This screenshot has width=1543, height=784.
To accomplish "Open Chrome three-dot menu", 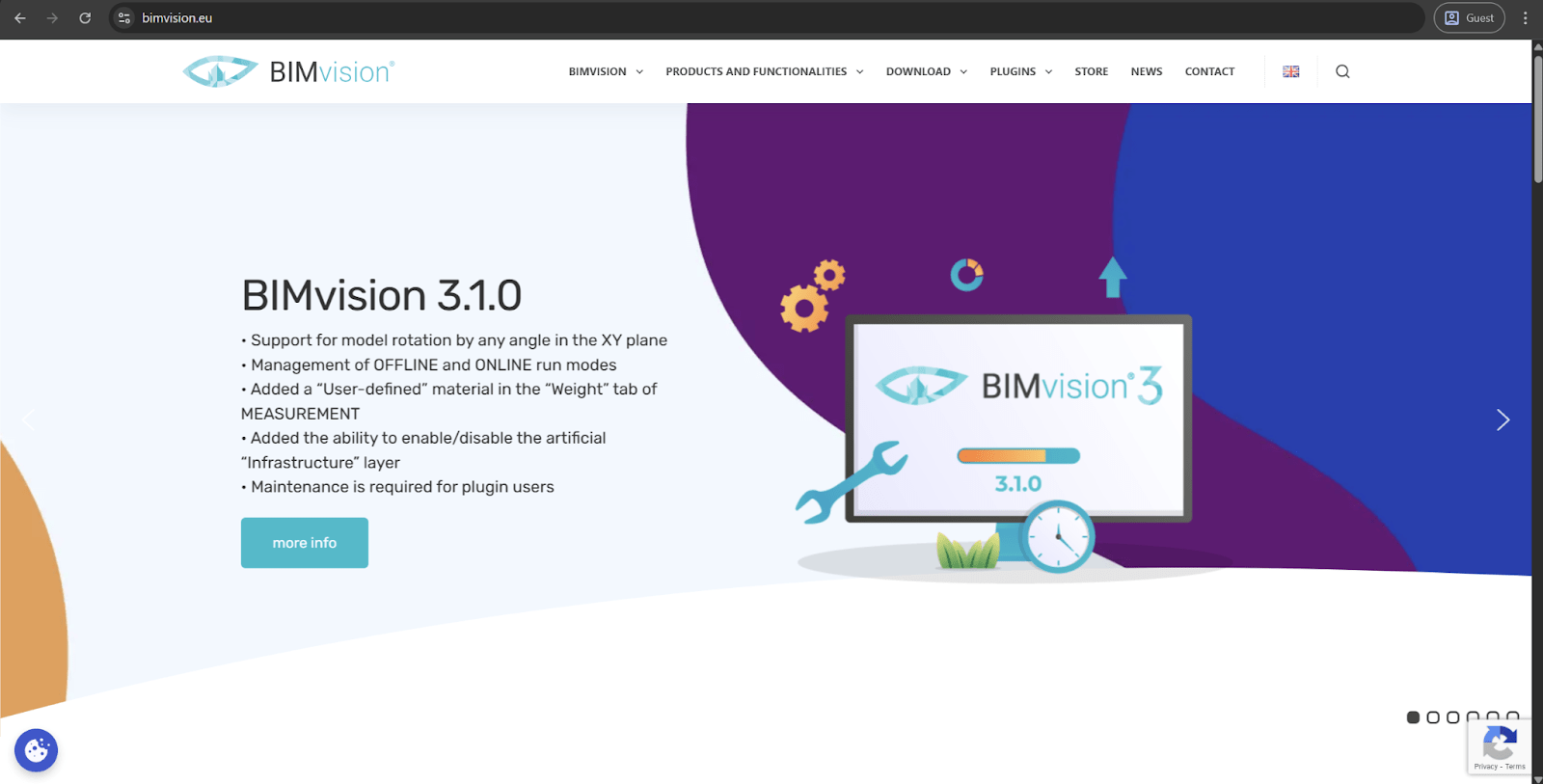I will [x=1525, y=17].
